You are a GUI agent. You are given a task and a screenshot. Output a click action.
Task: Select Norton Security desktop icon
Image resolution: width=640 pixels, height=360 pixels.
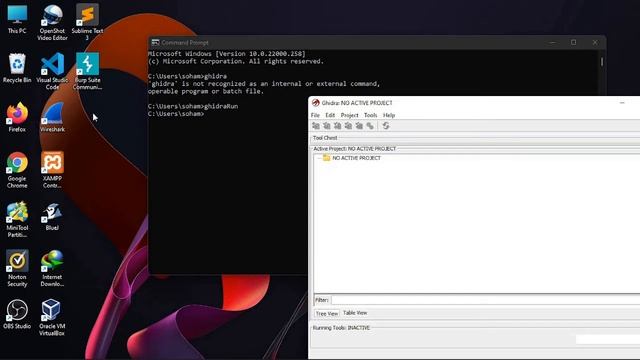click(x=17, y=269)
